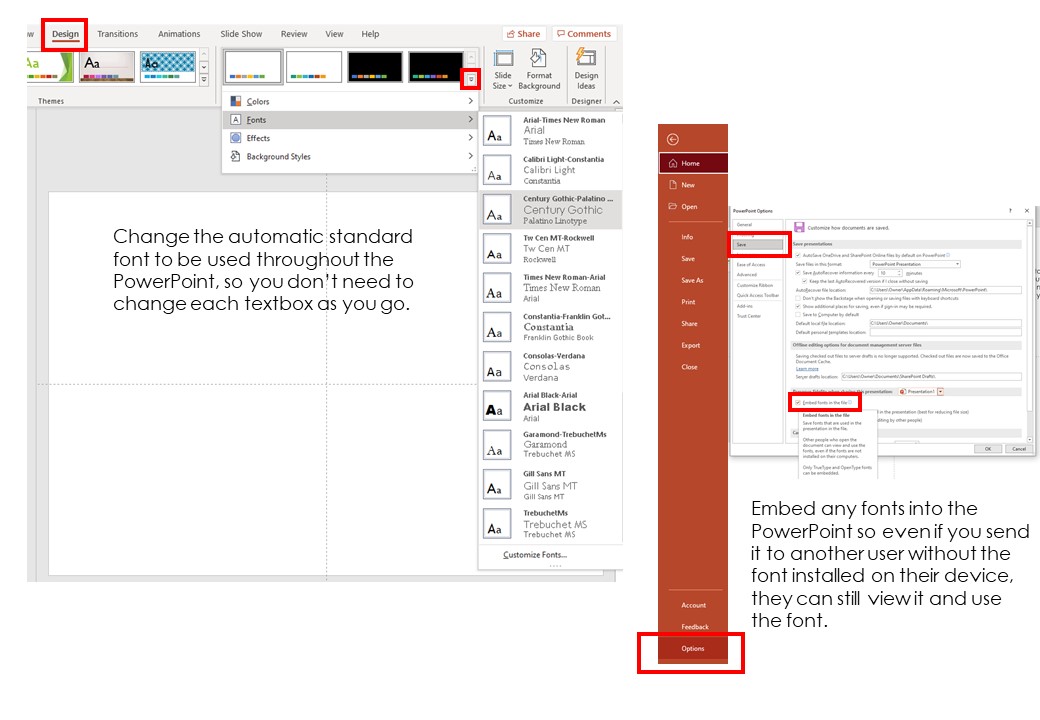
Task: Open the Review tab
Action: 294,34
